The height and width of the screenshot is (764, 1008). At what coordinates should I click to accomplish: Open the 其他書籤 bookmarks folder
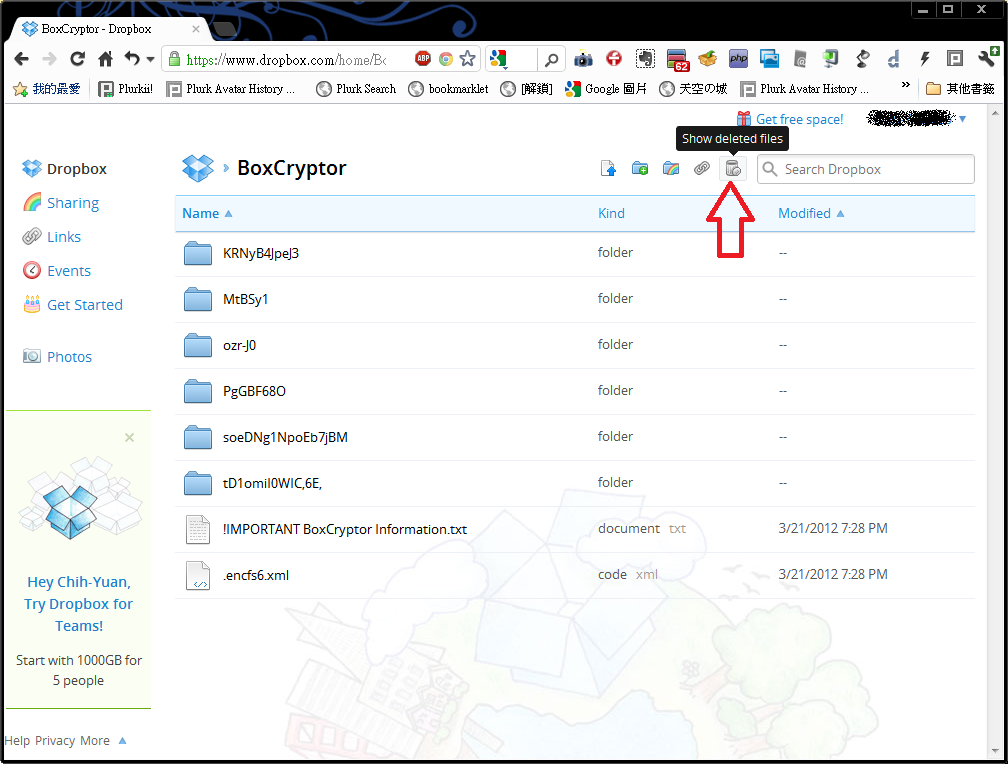pyautogui.click(x=960, y=89)
